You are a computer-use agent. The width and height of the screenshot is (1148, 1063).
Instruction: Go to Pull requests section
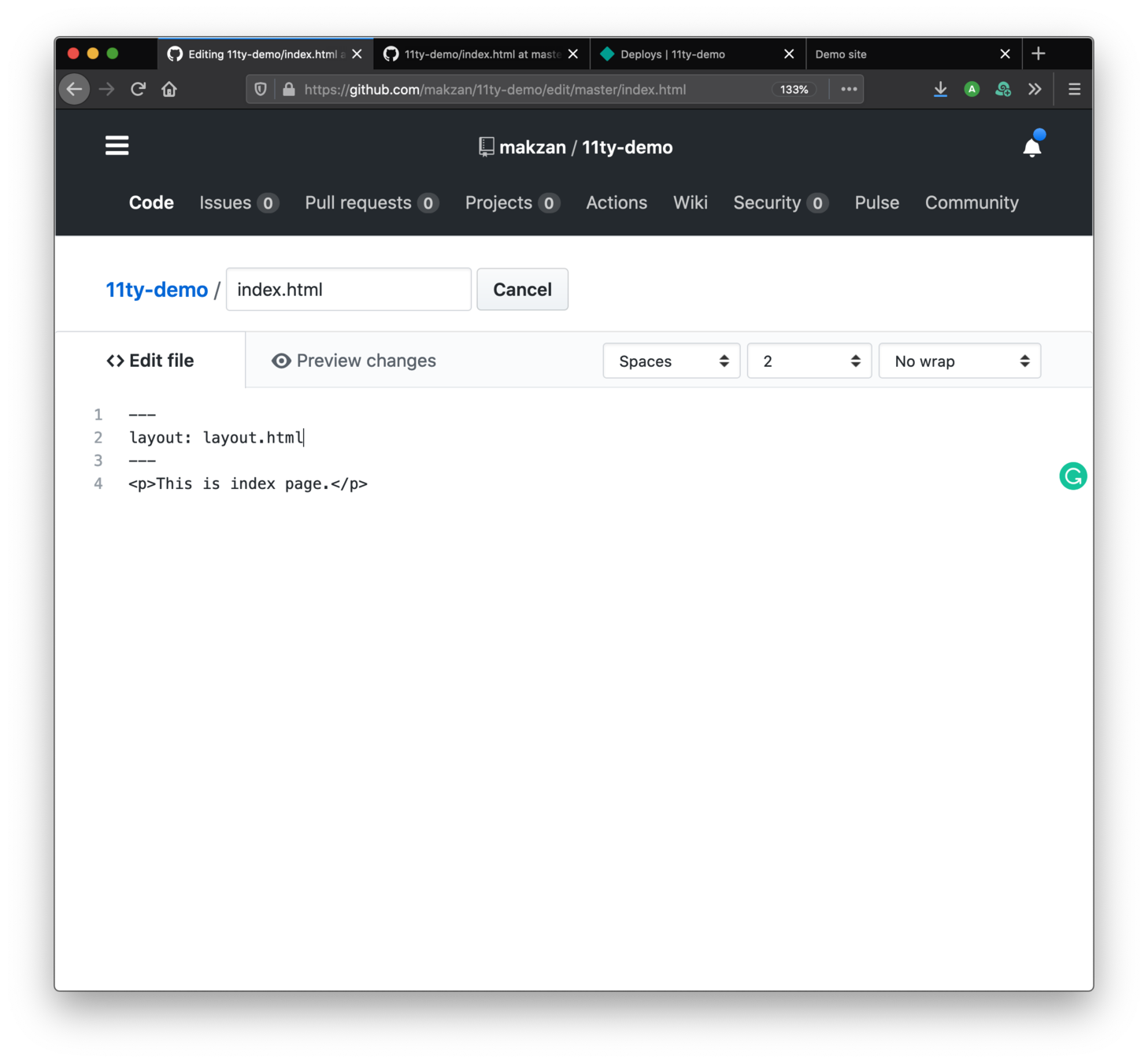(372, 202)
